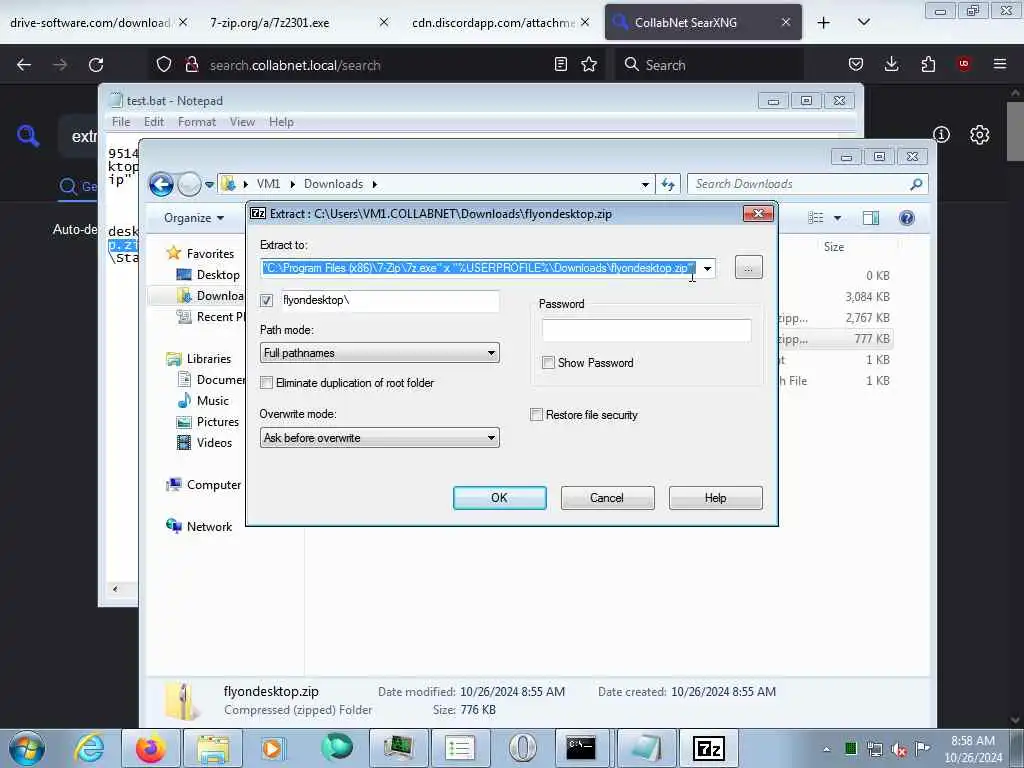This screenshot has width=1024, height=768.
Task: Open Notepad Format menu
Action: click(197, 122)
